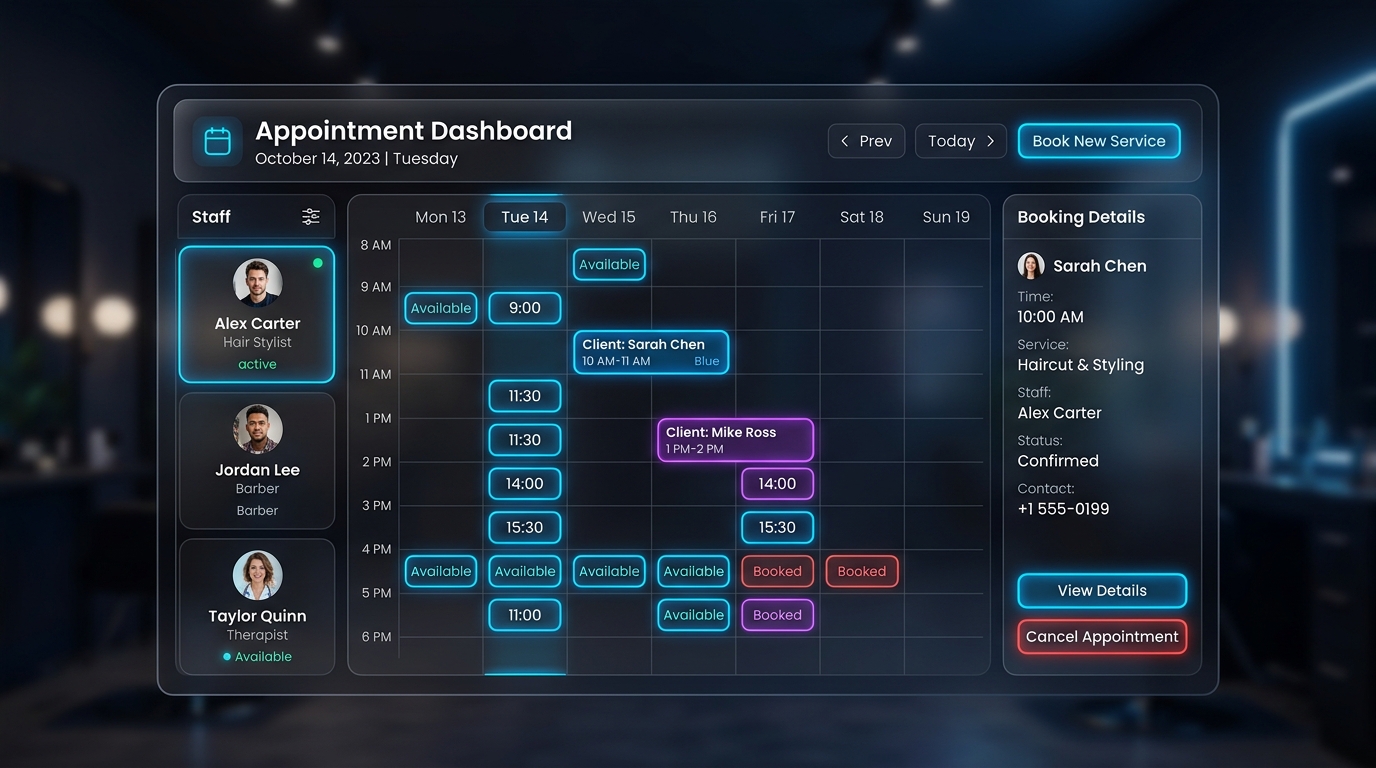Select the 15:30 slot on Friday
This screenshot has height=768, width=1376.
(777, 528)
